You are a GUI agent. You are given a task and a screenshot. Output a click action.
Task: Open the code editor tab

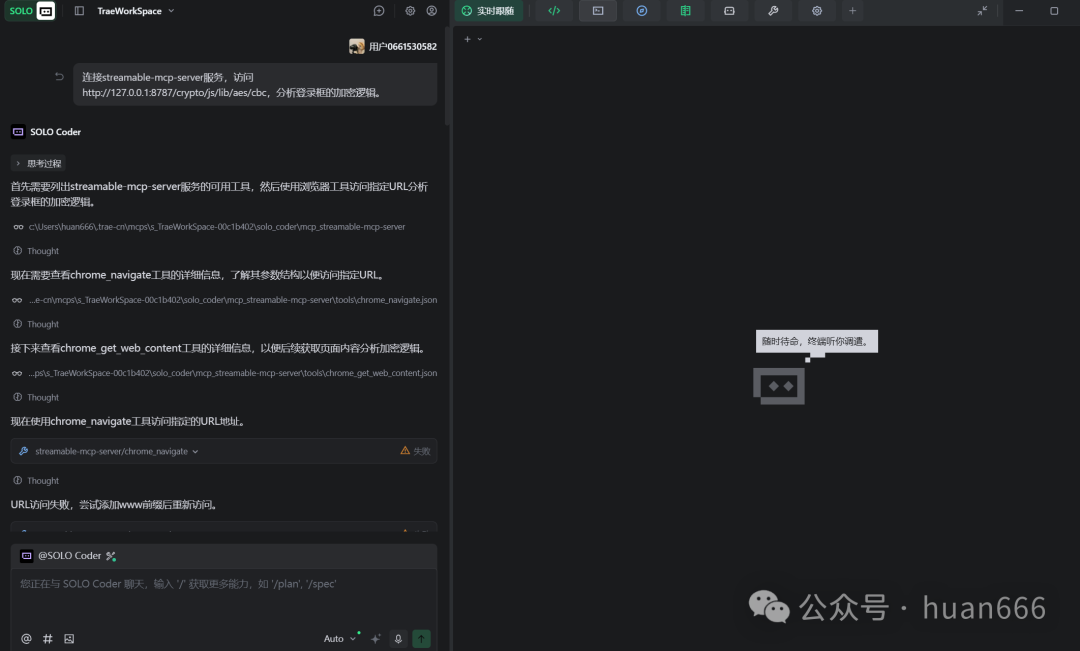pyautogui.click(x=554, y=11)
